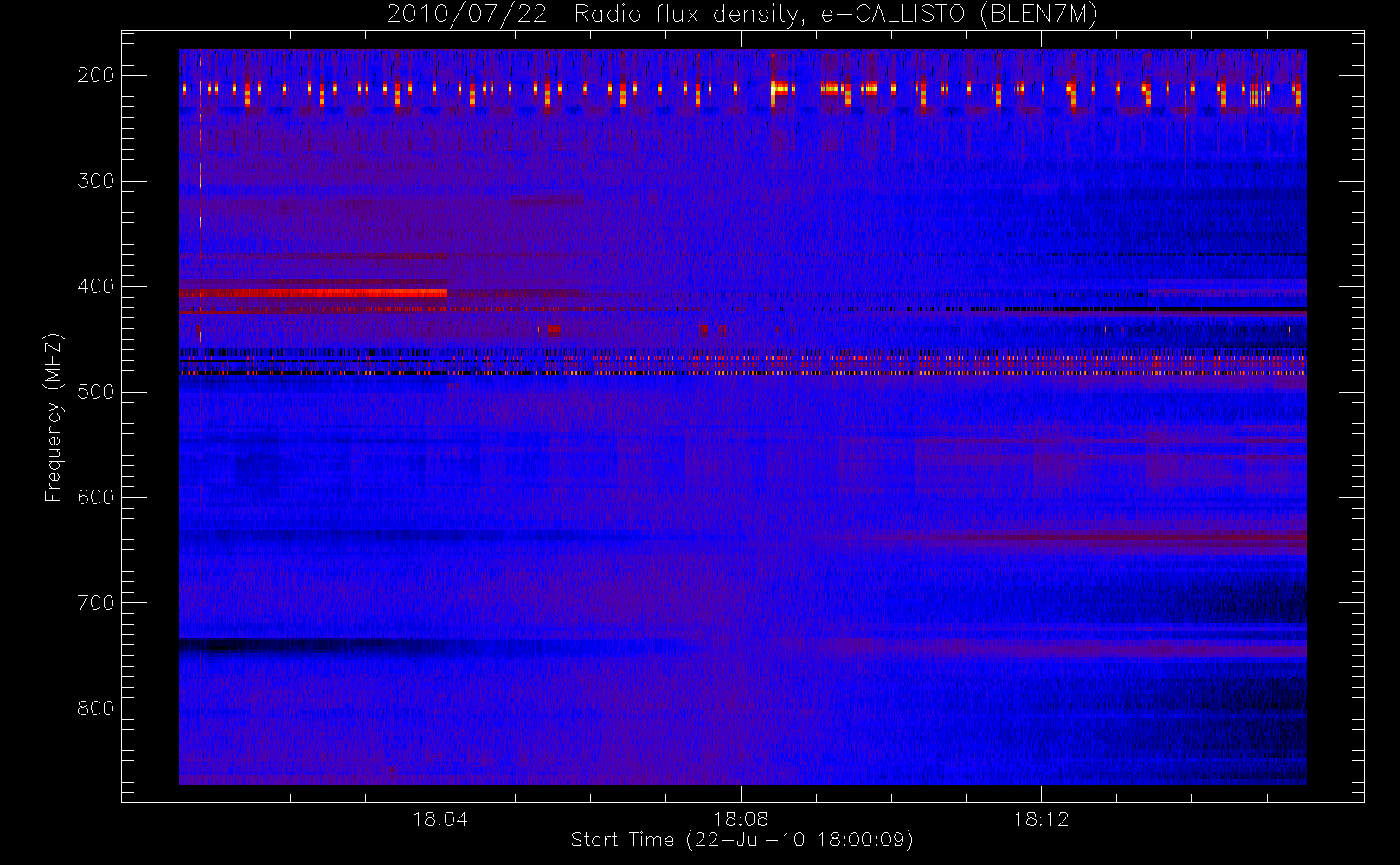Click the 700 frequency tick label
Image resolution: width=1400 pixels, height=865 pixels.
click(96, 603)
